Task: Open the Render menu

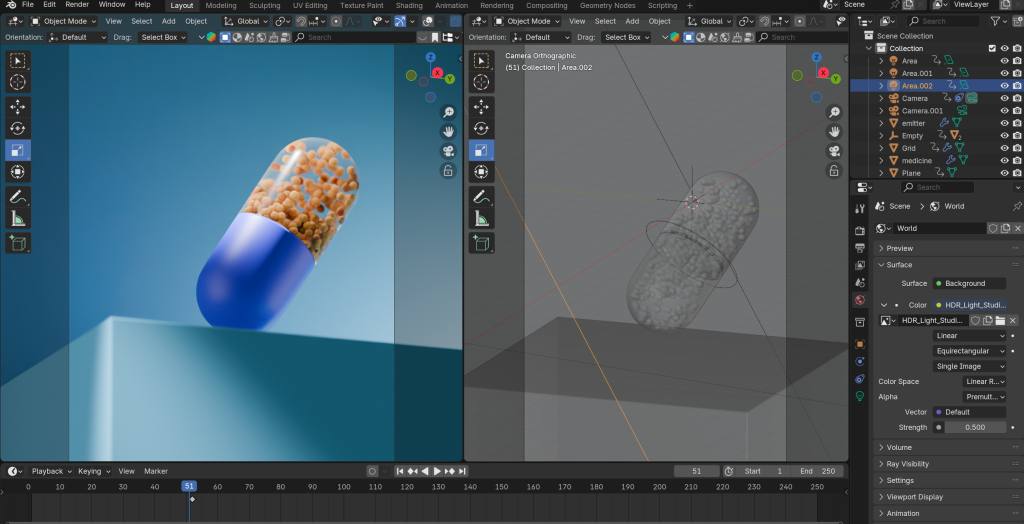Action: pos(77,5)
